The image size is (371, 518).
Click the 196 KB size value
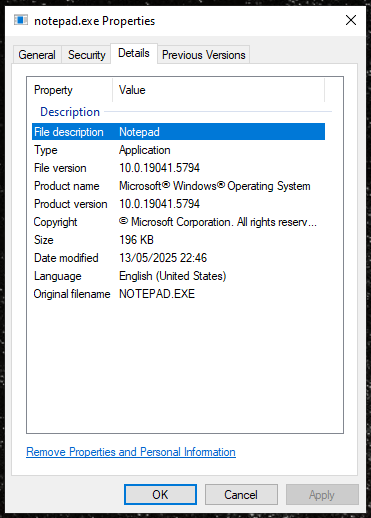tap(136, 240)
